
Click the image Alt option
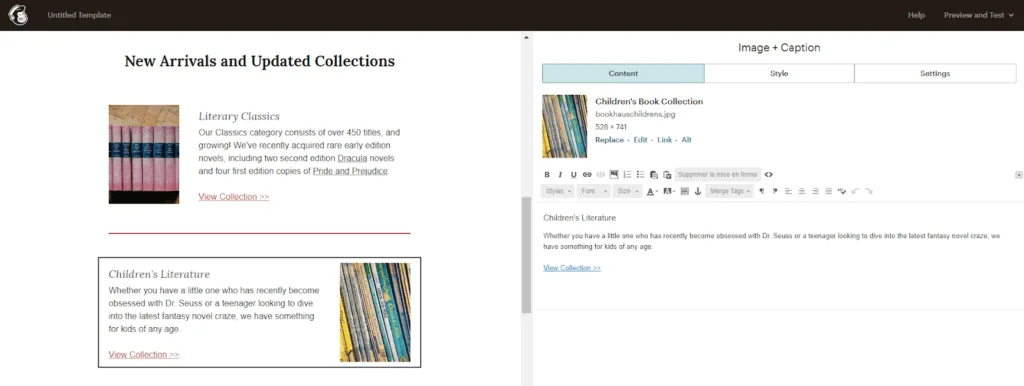(686, 140)
